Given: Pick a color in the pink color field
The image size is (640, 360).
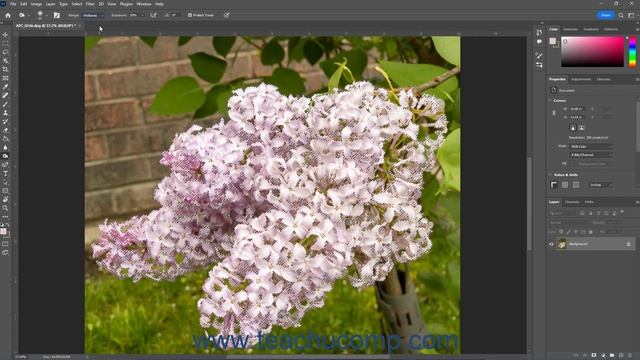Looking at the screenshot, I should coord(593,51).
